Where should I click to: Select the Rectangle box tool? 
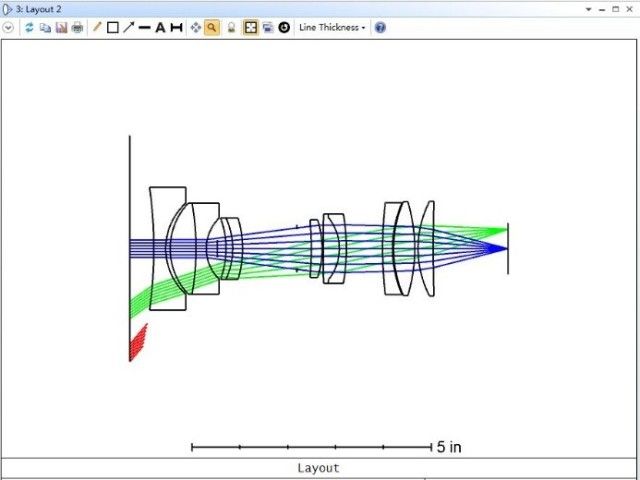pyautogui.click(x=113, y=28)
